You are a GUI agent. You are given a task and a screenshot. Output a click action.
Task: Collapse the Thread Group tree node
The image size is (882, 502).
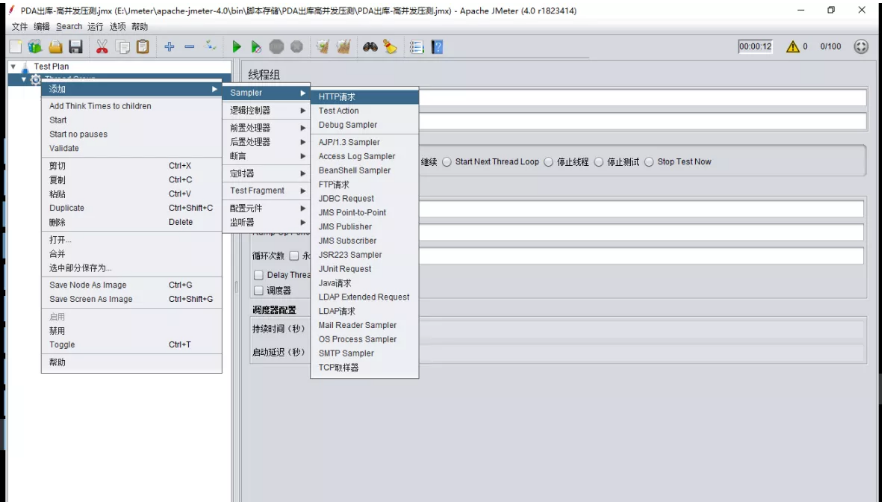click(x=24, y=79)
